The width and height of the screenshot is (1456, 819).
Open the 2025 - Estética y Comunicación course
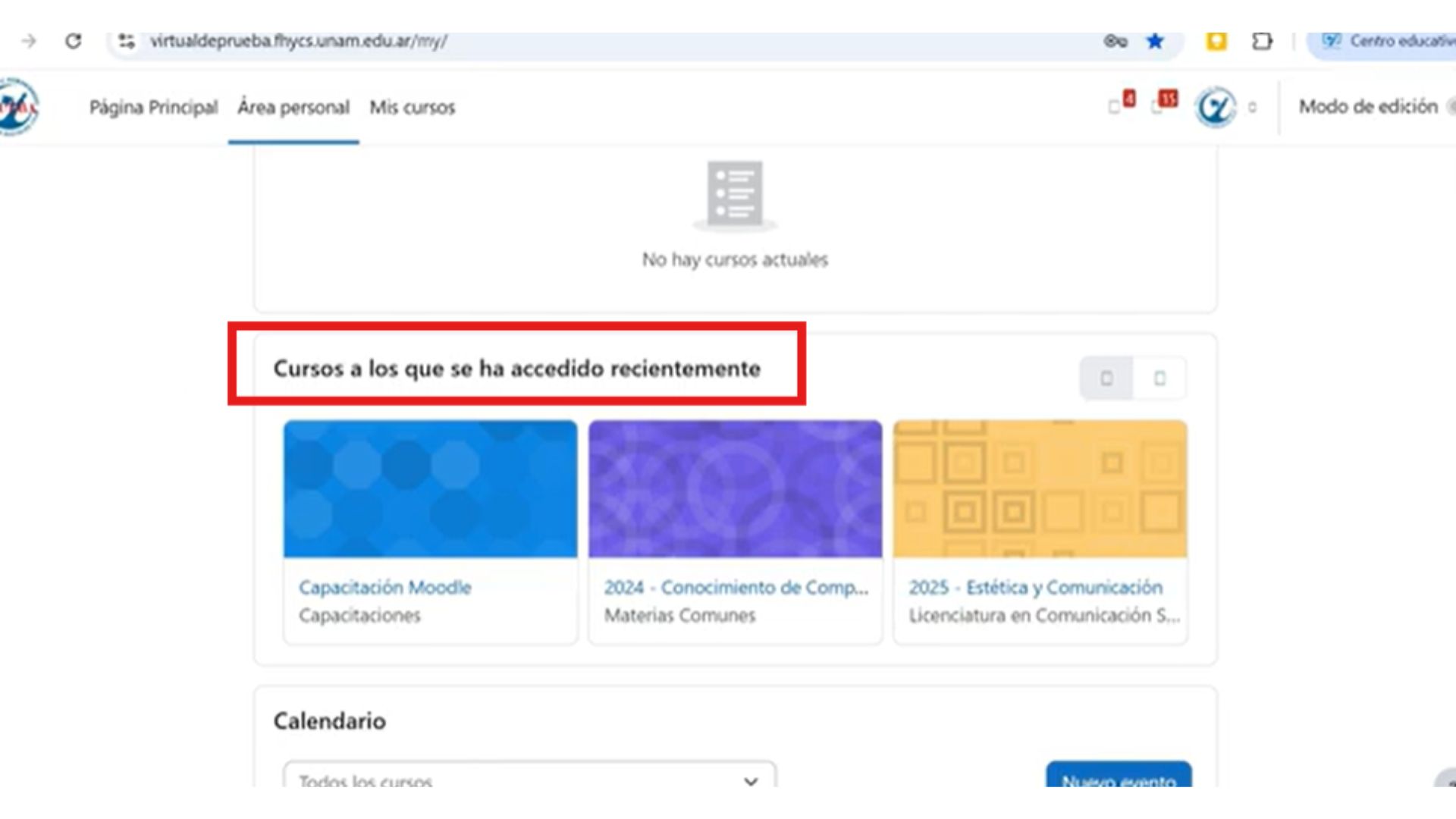coord(1036,588)
